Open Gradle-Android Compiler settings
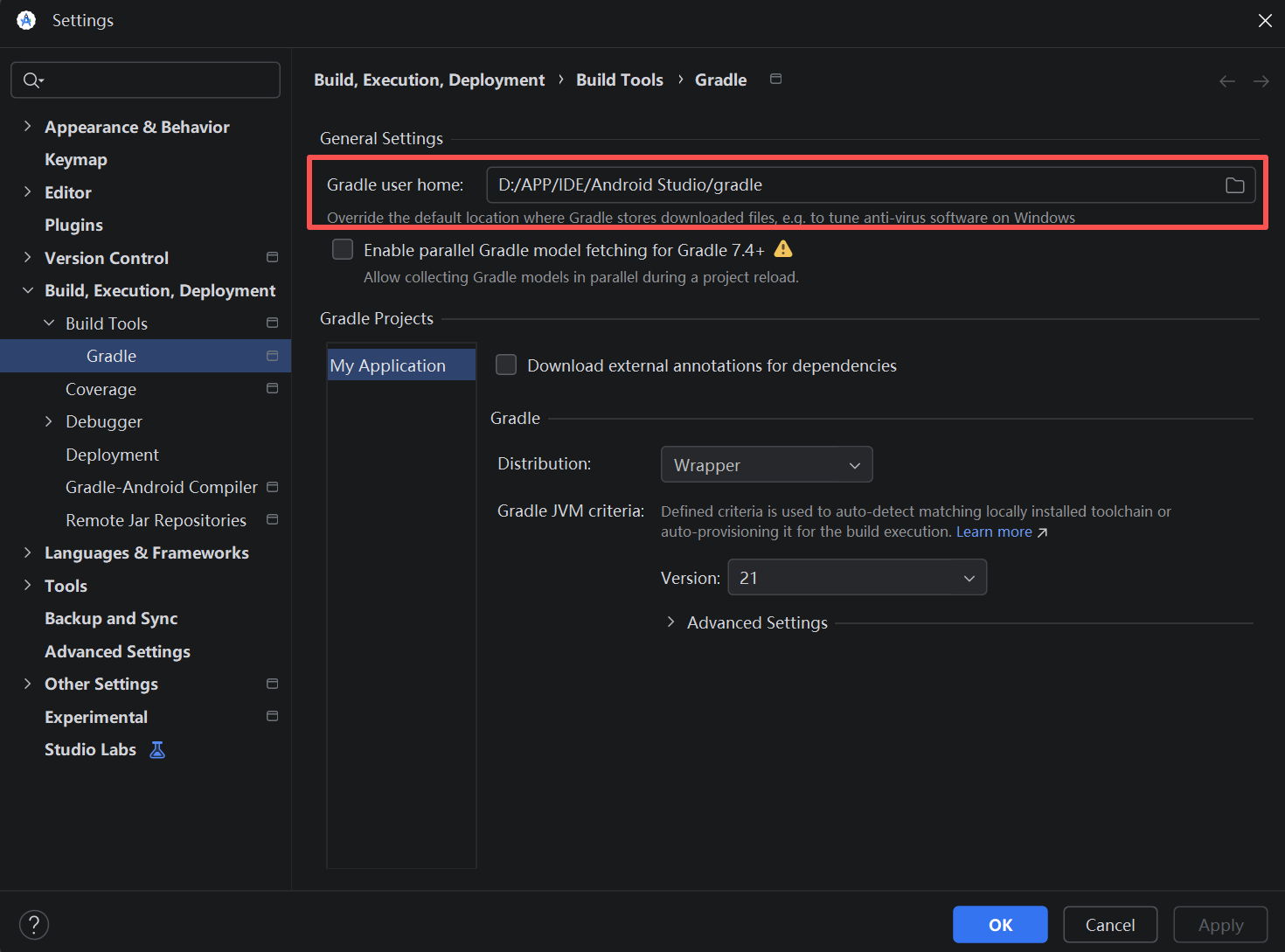This screenshot has width=1285, height=952. pyautogui.click(x=162, y=487)
